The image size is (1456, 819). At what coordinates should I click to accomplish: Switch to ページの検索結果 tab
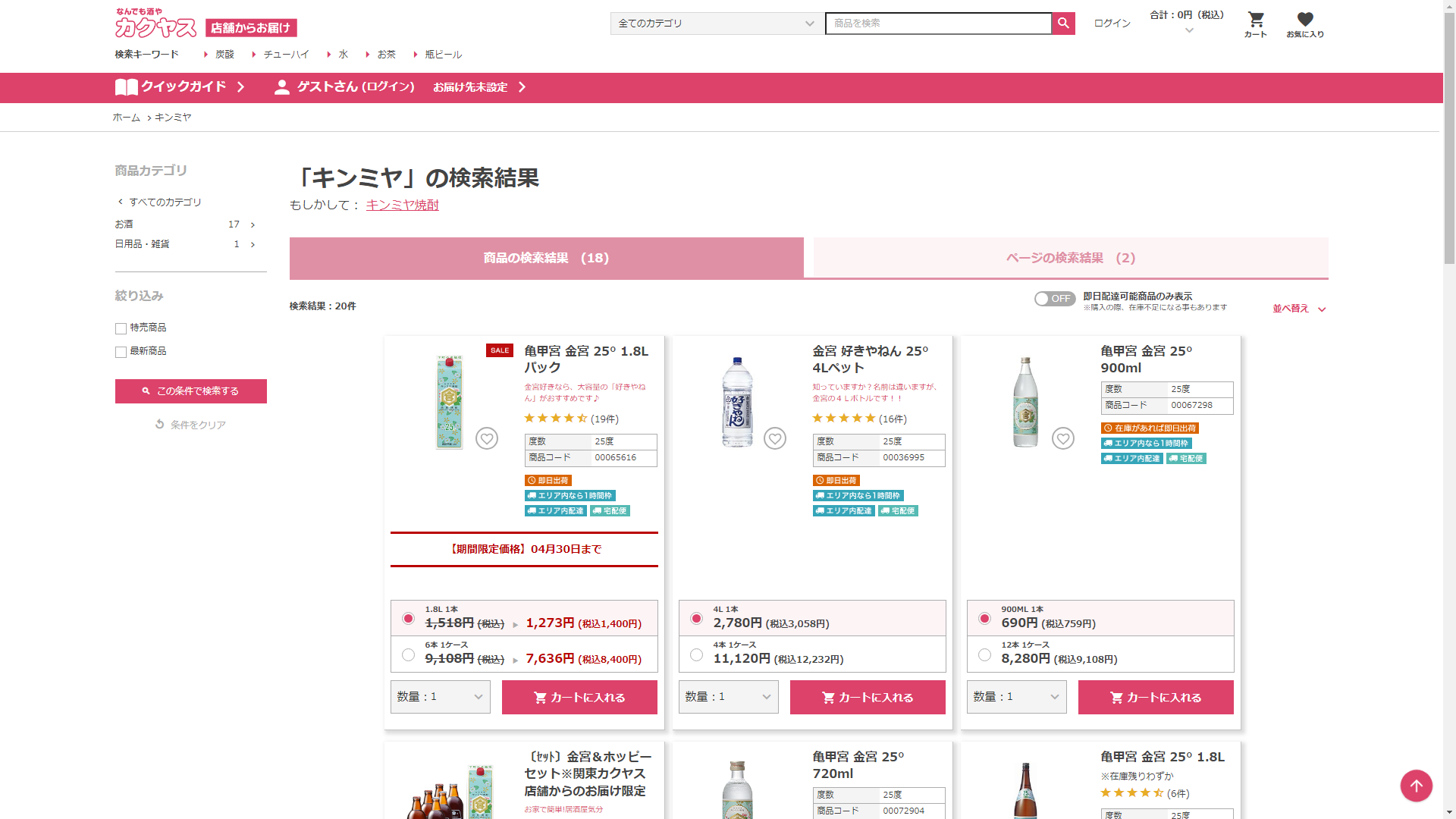1071,258
